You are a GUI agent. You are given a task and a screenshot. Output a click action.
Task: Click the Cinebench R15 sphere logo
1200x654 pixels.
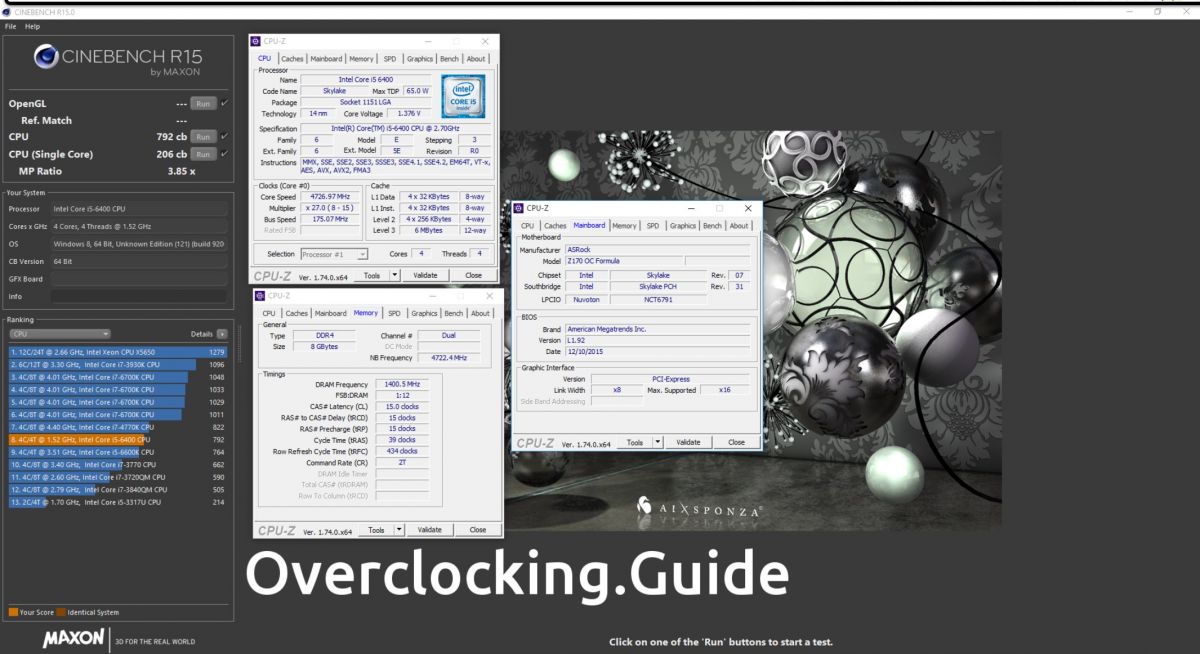pyautogui.click(x=46, y=57)
